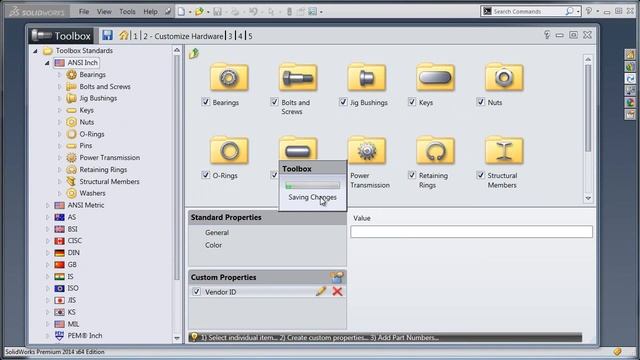Open the Structural Members folder icon
Screen dimensions: 640x360
pyautogui.click(x=504, y=150)
